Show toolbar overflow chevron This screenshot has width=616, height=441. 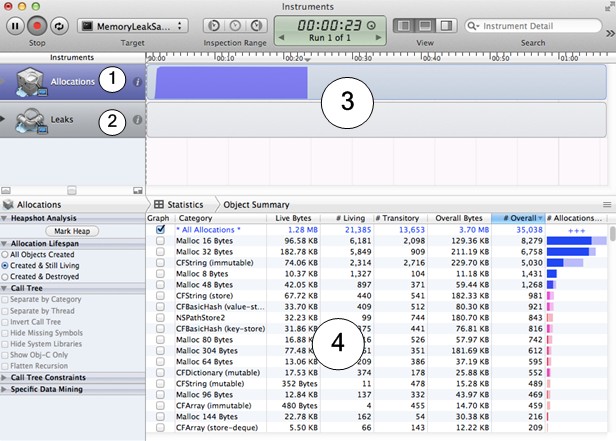pos(610,34)
